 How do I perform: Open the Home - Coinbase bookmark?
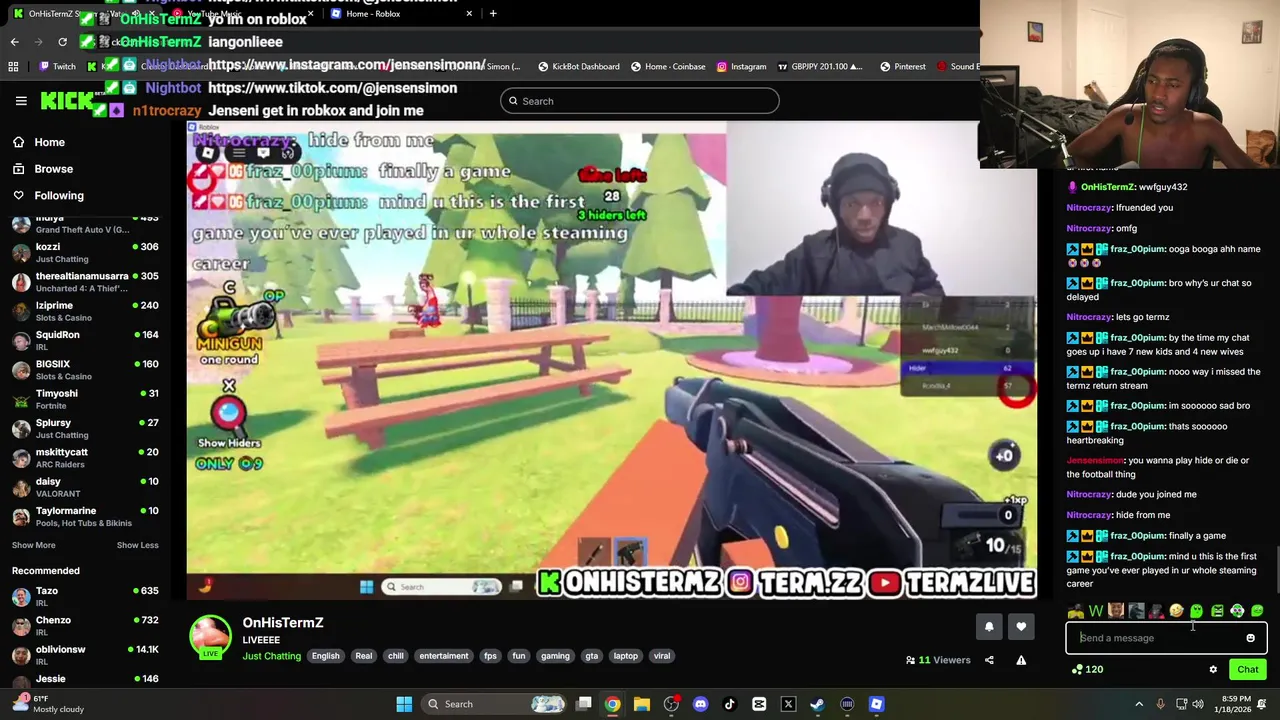[x=668, y=67]
